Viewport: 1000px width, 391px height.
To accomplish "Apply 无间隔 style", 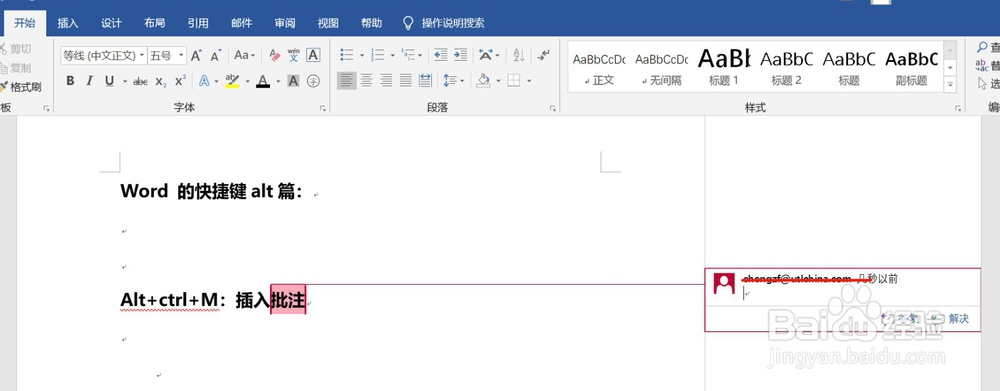I will tap(661, 67).
